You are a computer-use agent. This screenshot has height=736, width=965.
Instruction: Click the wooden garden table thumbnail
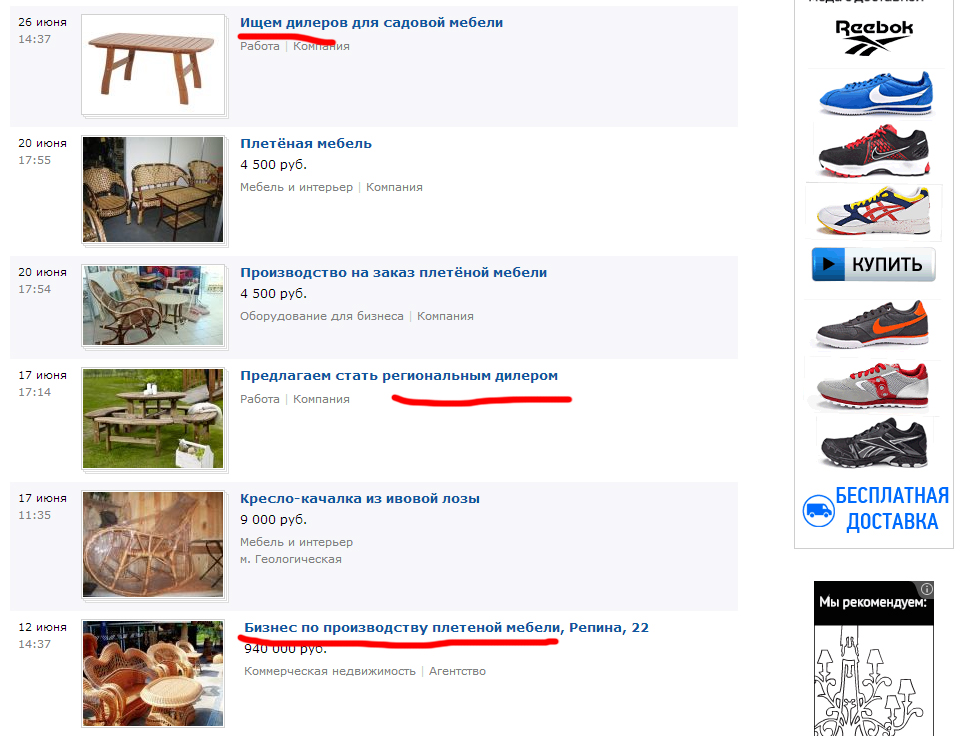click(153, 65)
